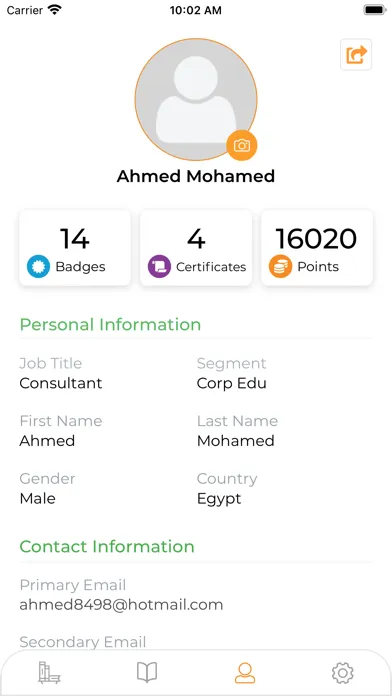The image size is (392, 696).
Task: Open the 4 Certificates card
Action: pyautogui.click(x=196, y=248)
